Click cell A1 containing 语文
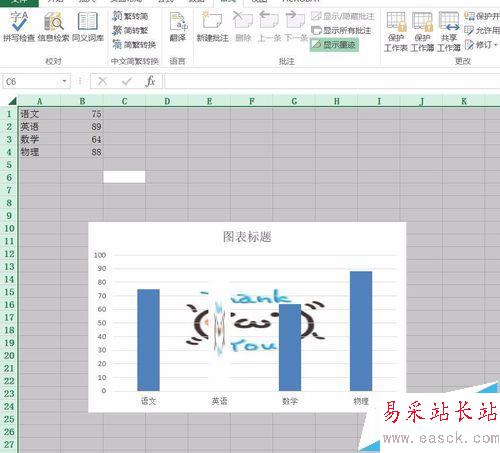 40,114
